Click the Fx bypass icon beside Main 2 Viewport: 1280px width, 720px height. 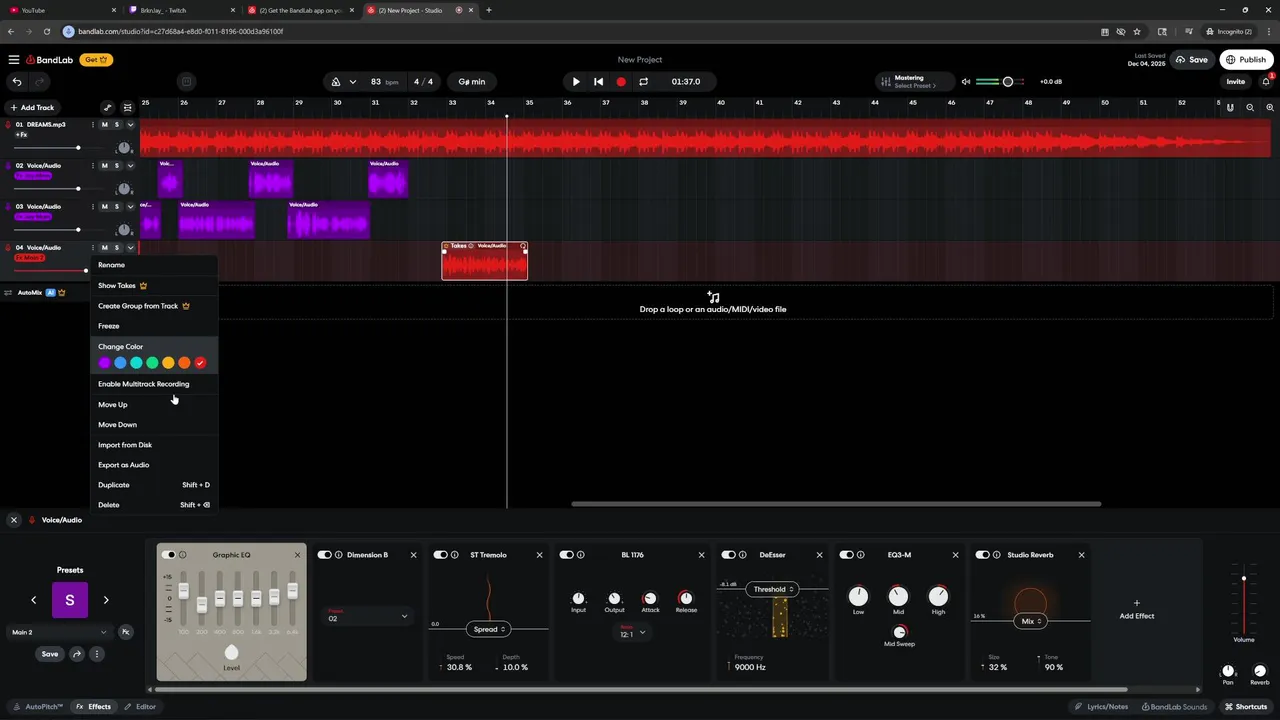coord(126,632)
